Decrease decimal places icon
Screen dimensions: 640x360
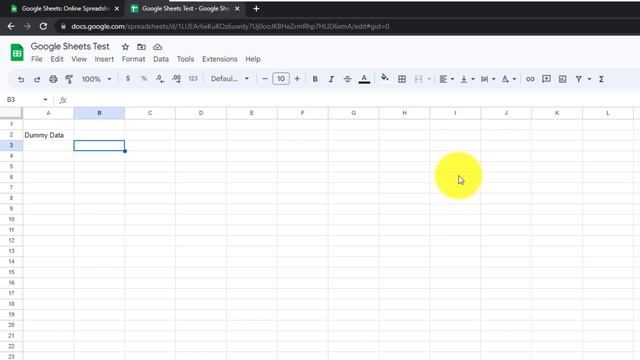click(x=160, y=79)
